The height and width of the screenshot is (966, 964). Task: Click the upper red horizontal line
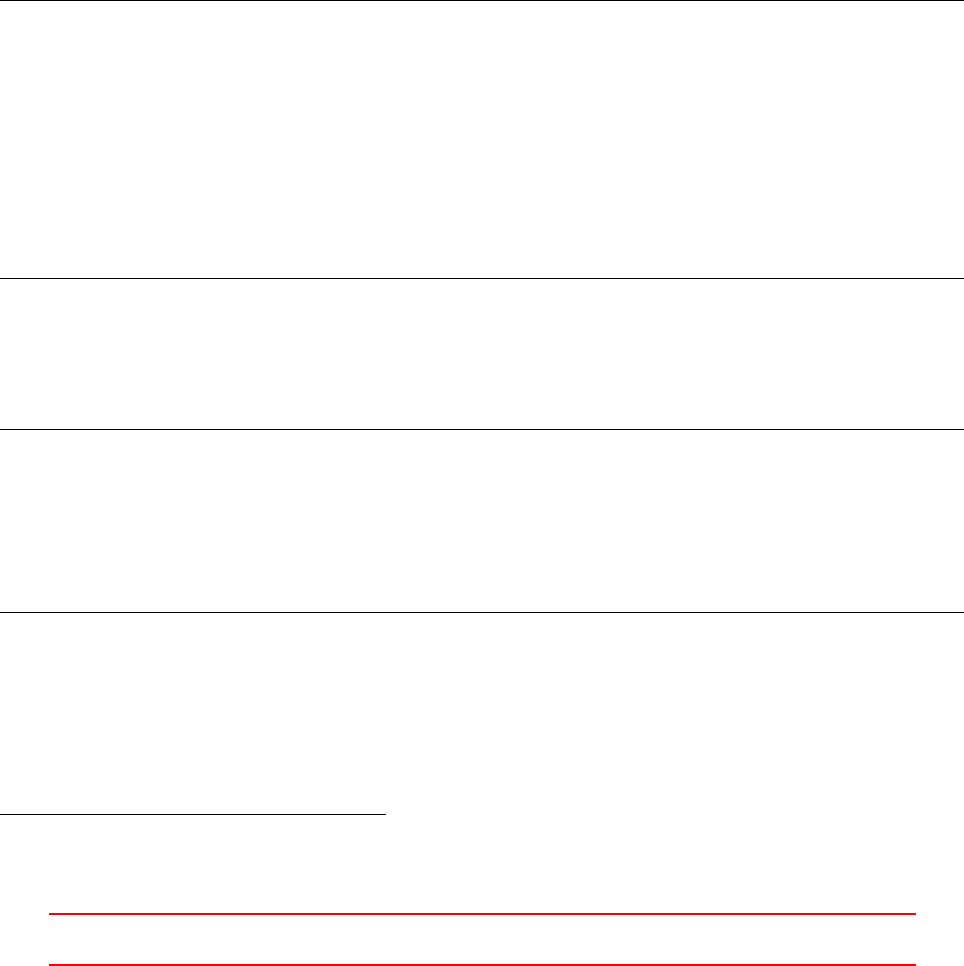(x=482, y=914)
